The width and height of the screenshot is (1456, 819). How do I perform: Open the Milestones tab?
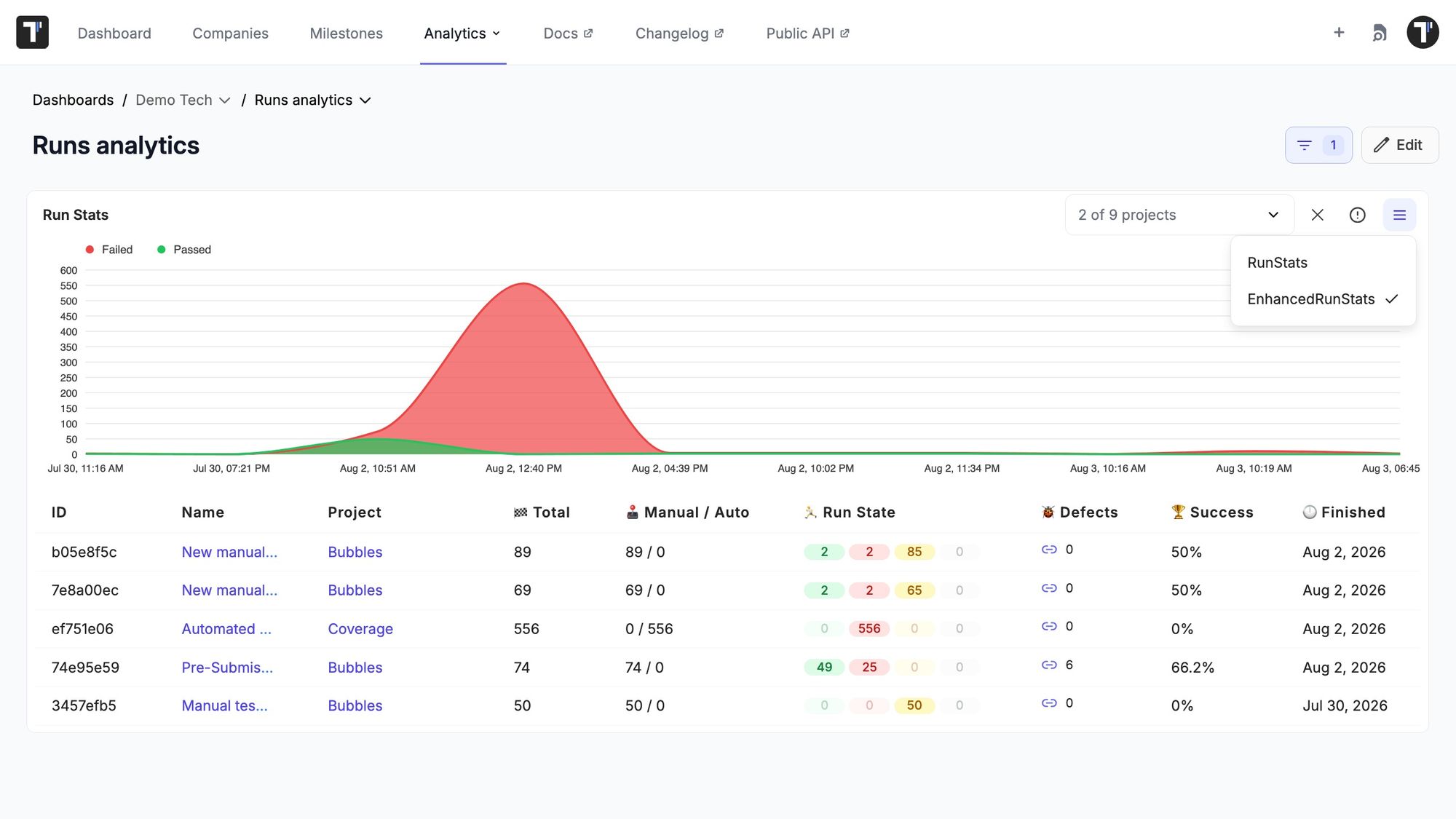pos(346,33)
